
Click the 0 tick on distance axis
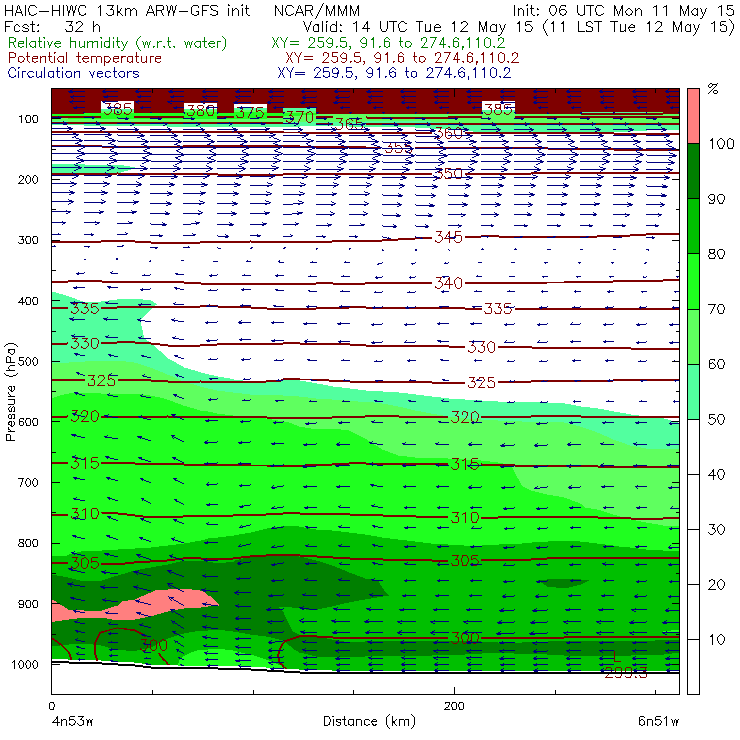(x=51, y=706)
